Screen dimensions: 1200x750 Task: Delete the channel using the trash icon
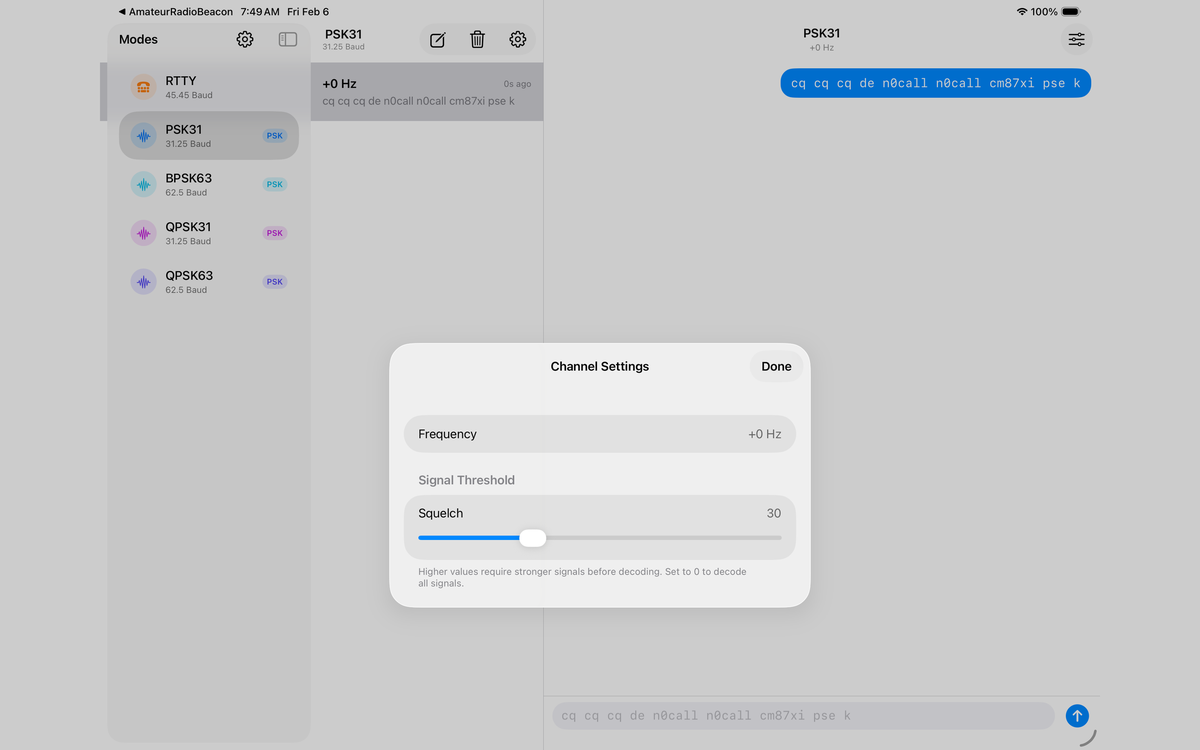(x=477, y=39)
